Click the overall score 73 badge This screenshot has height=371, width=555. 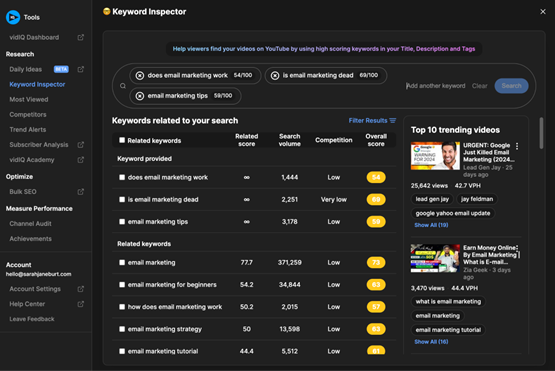click(376, 262)
